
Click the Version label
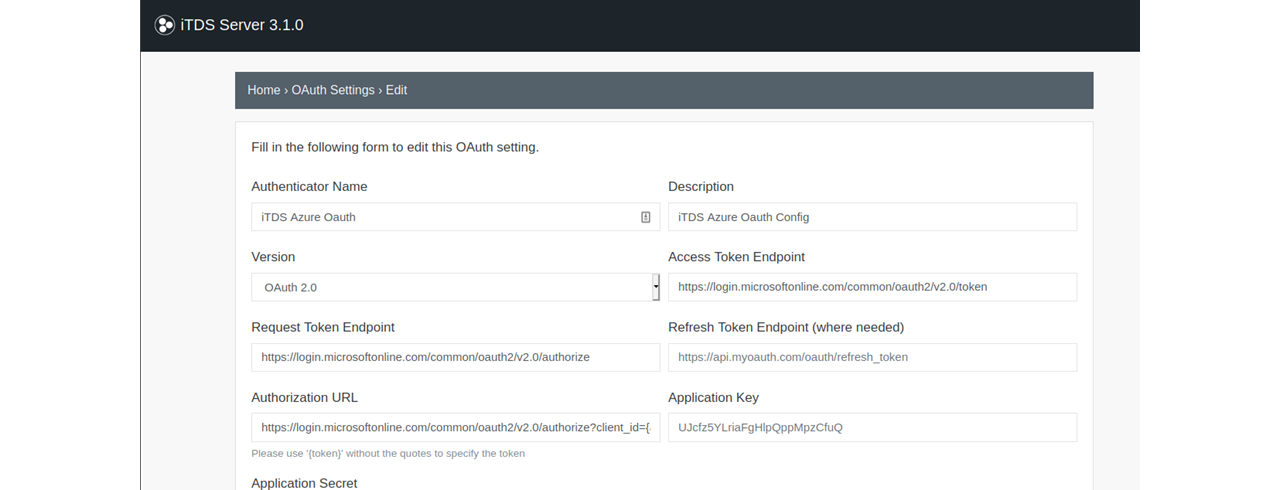(x=273, y=257)
